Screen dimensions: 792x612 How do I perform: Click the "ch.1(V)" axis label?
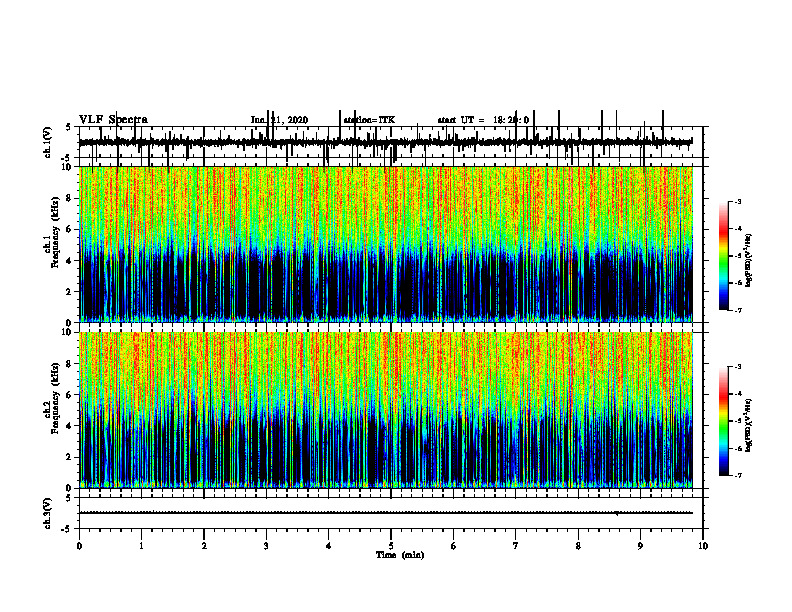pyautogui.click(x=48, y=142)
